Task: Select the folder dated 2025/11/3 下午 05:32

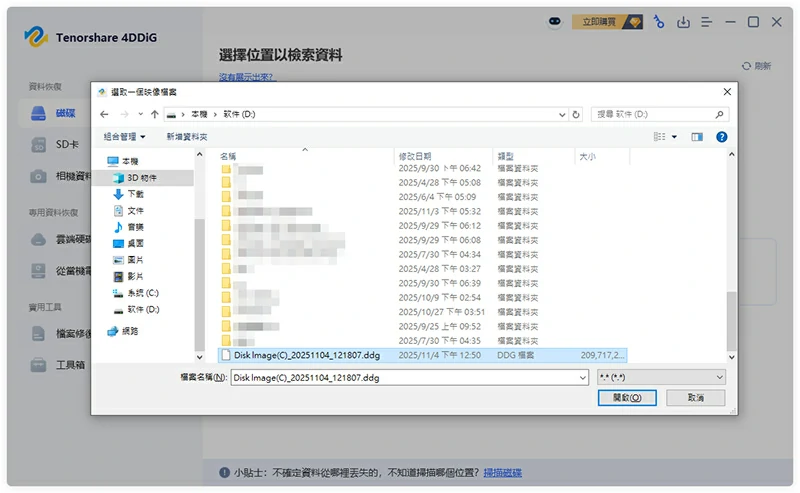Action: click(422, 211)
